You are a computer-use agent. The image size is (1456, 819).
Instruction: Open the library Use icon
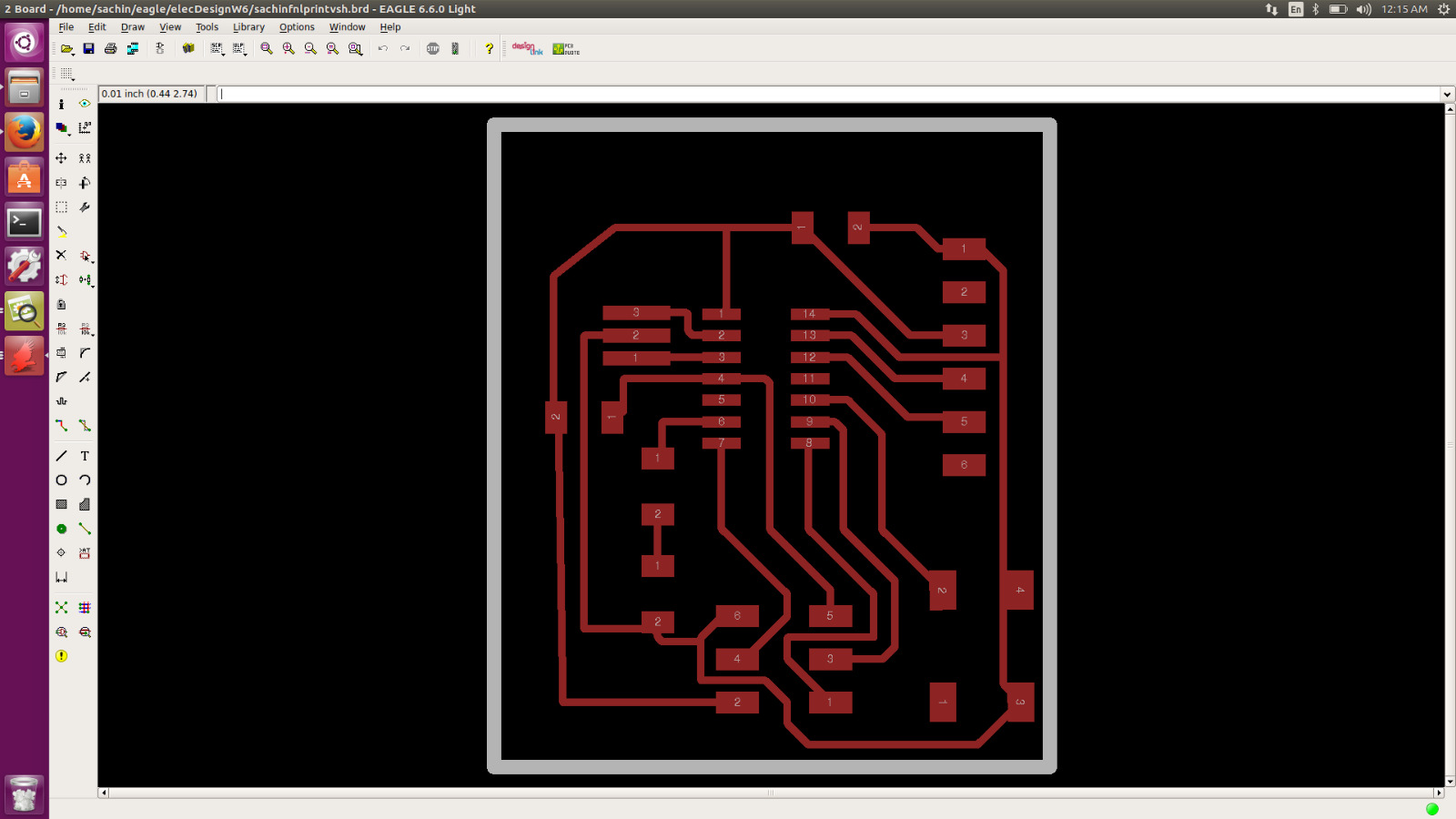188,48
